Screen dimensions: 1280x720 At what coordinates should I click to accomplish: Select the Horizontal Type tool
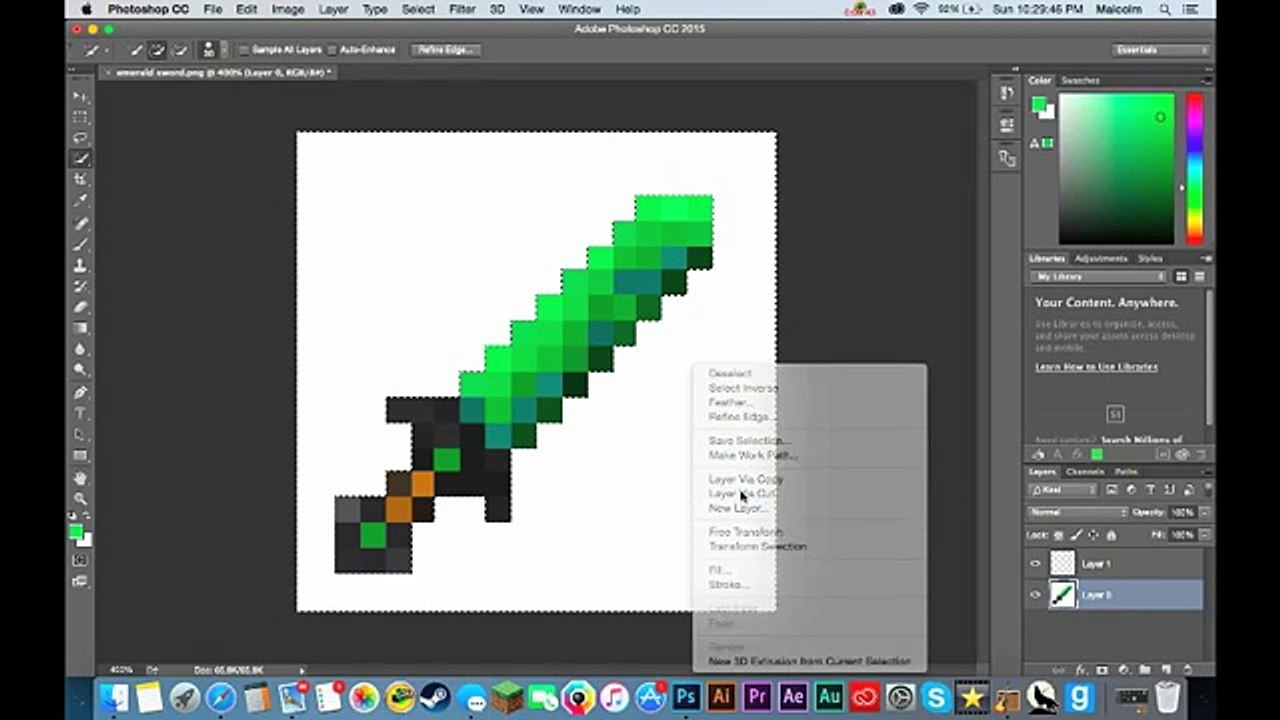pyautogui.click(x=81, y=414)
